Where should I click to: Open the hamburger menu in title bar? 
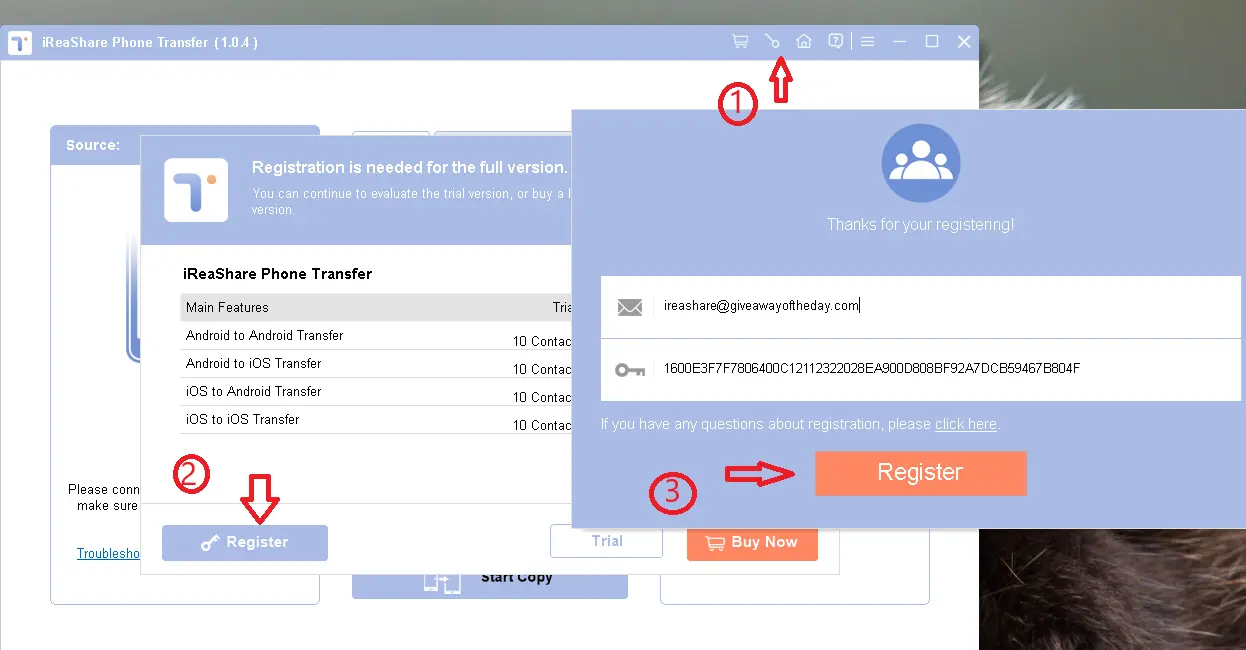tap(867, 42)
